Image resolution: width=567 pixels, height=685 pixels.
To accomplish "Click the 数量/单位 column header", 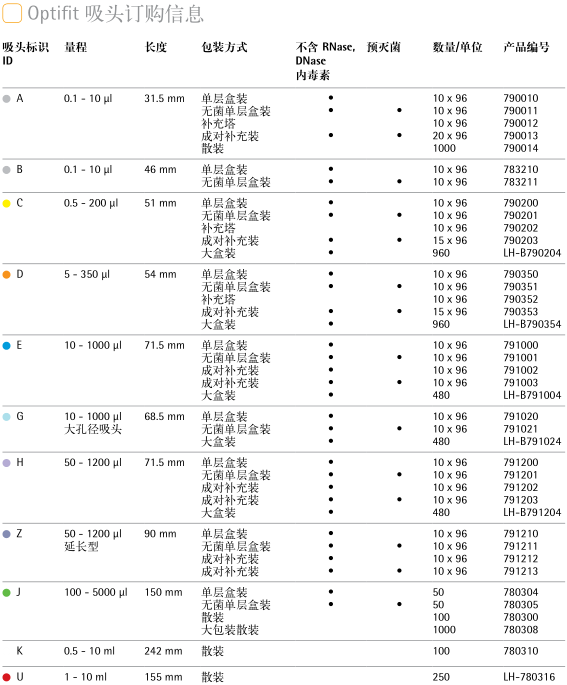I will tap(457, 47).
